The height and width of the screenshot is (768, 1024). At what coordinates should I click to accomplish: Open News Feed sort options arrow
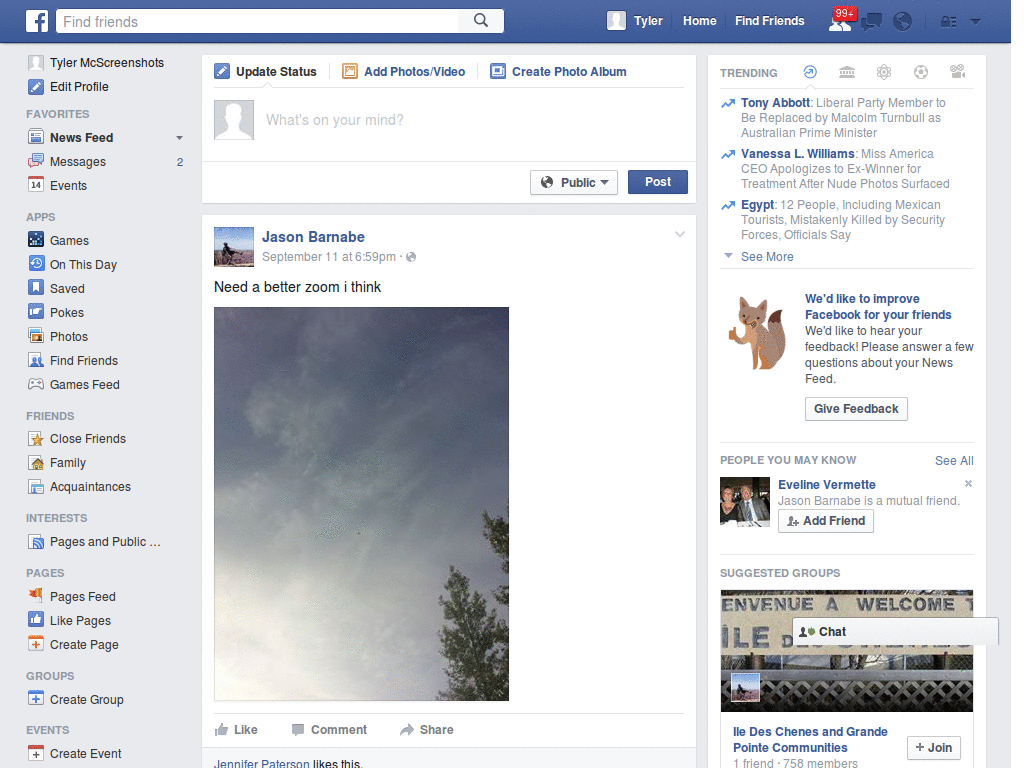tap(179, 138)
